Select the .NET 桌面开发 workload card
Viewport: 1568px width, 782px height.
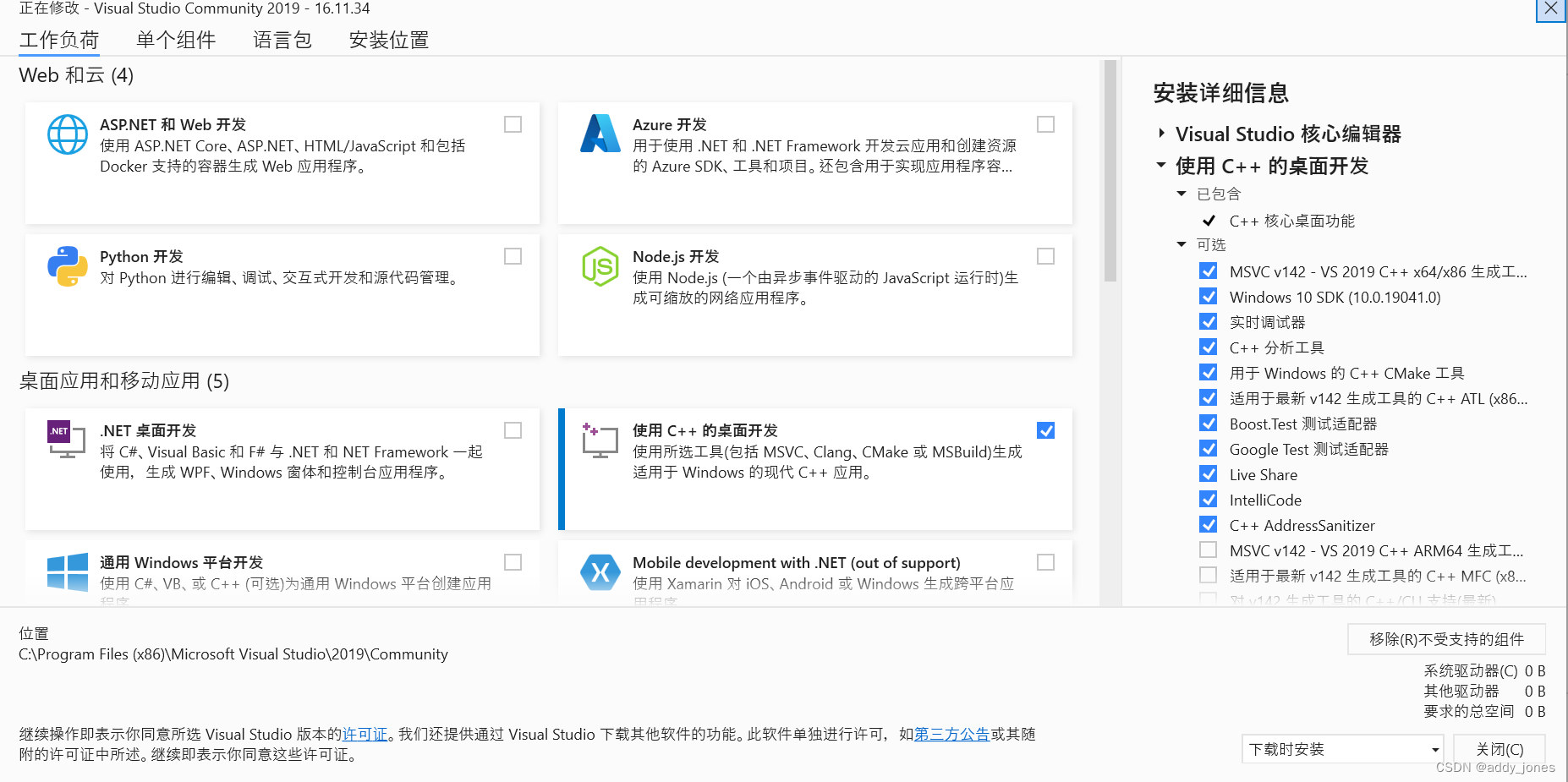[282, 469]
